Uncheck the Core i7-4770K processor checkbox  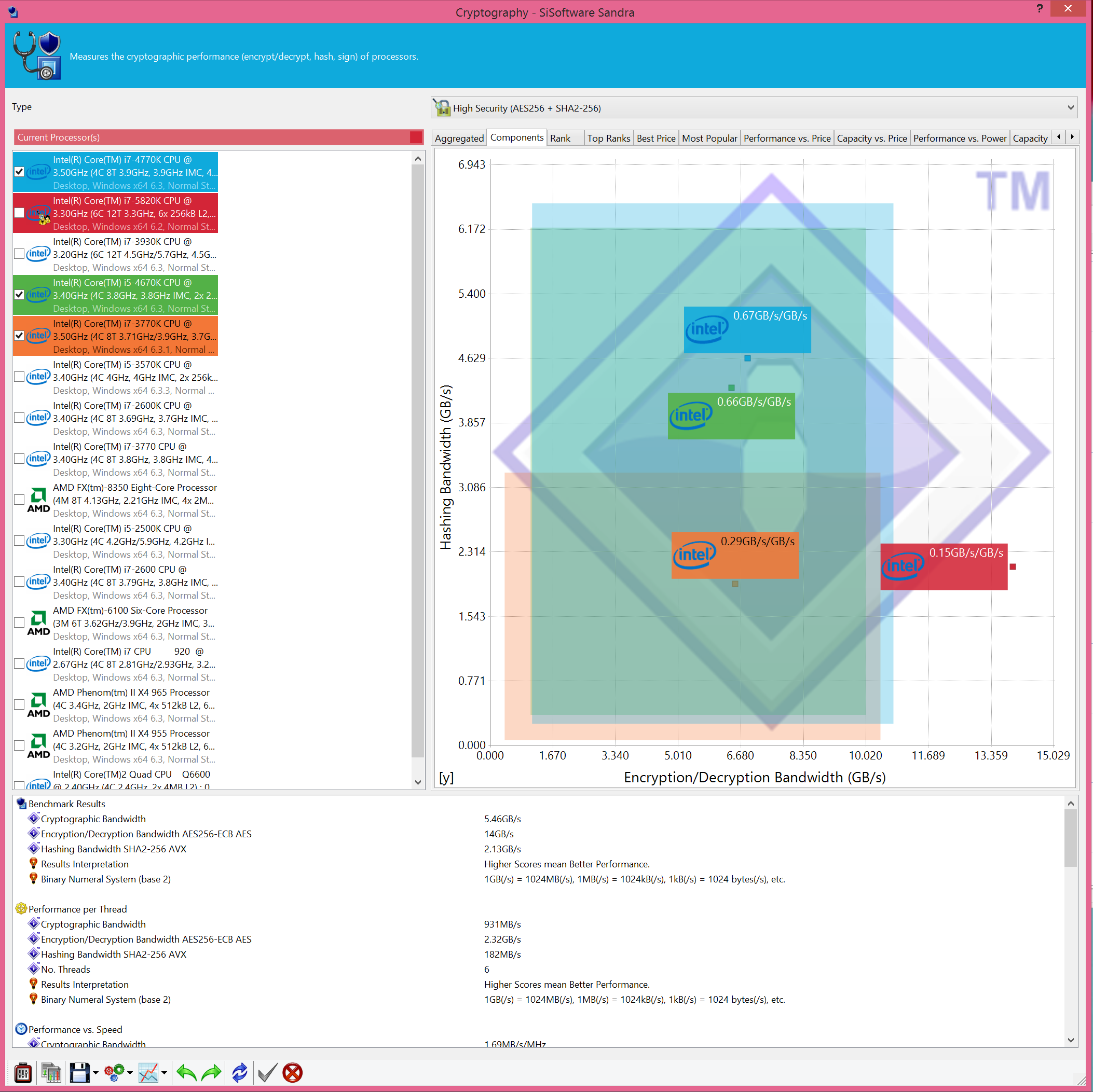[x=19, y=171]
